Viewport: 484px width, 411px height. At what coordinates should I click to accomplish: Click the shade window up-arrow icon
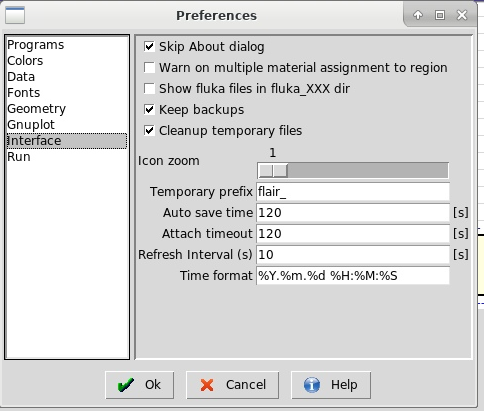[x=418, y=15]
